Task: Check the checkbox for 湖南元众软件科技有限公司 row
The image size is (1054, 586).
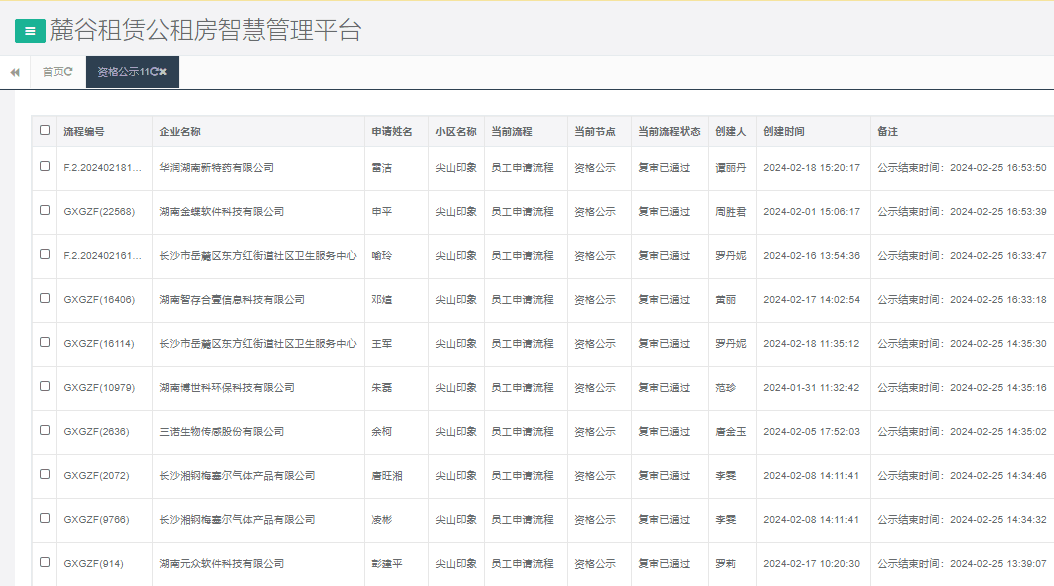Action: click(x=43, y=562)
